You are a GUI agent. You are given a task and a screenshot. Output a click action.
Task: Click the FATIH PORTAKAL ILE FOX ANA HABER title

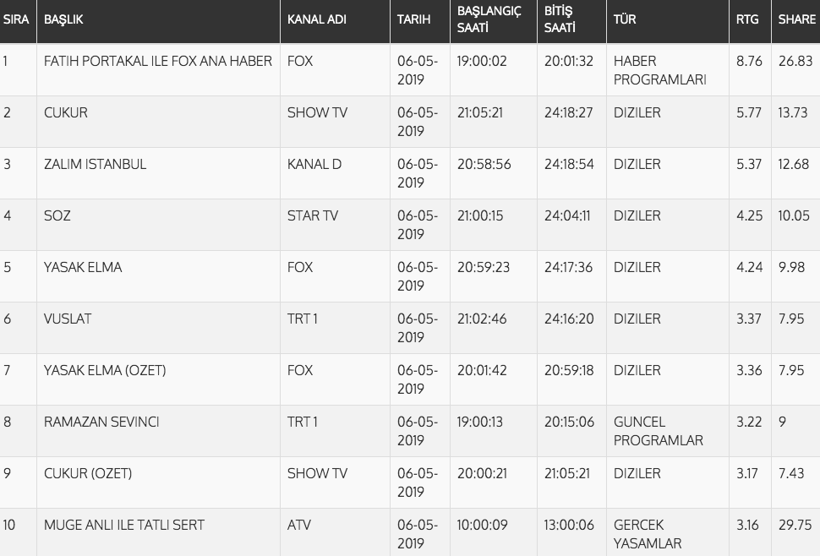point(158,61)
